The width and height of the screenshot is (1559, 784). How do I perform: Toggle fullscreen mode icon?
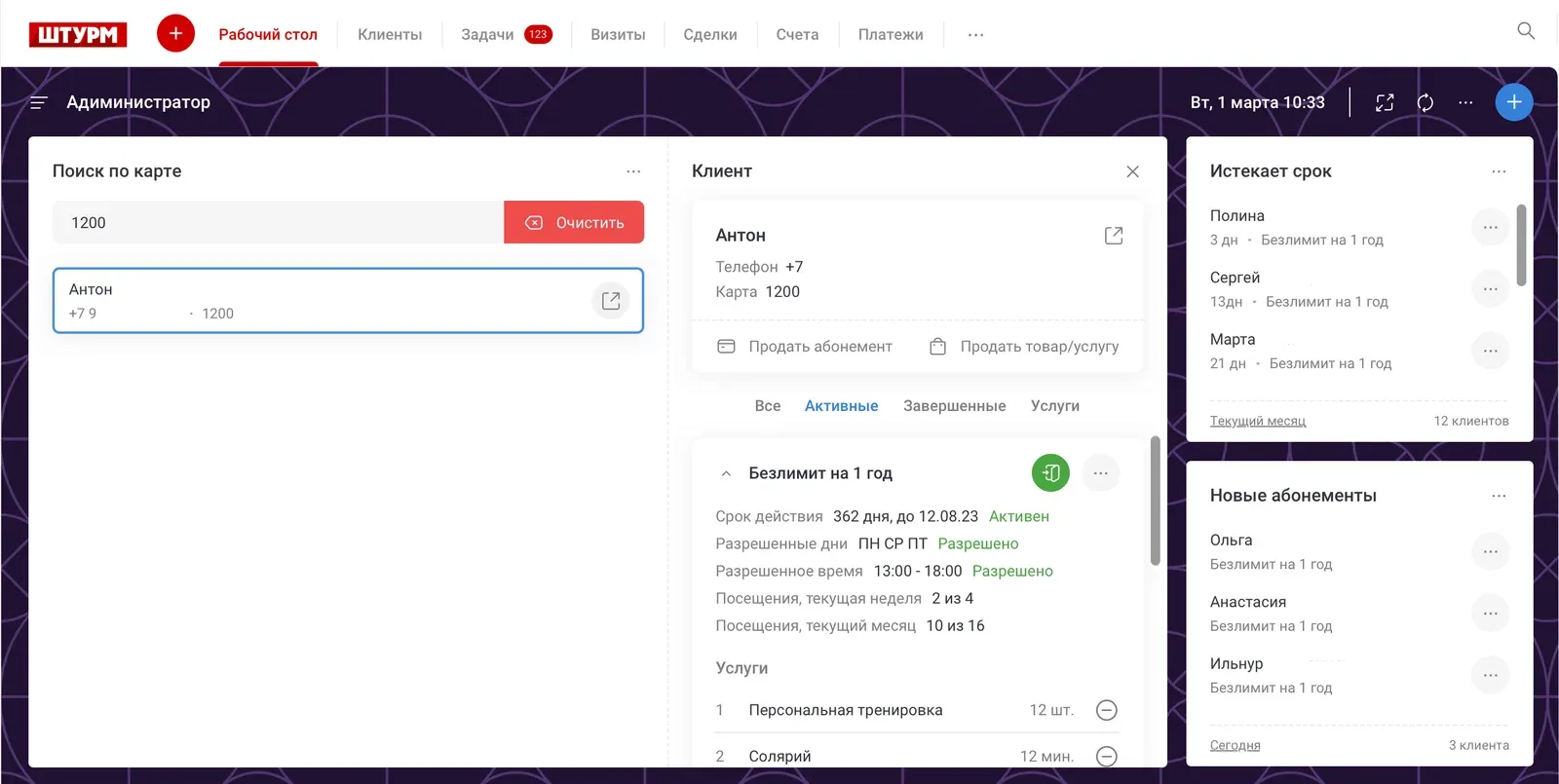[x=1385, y=102]
